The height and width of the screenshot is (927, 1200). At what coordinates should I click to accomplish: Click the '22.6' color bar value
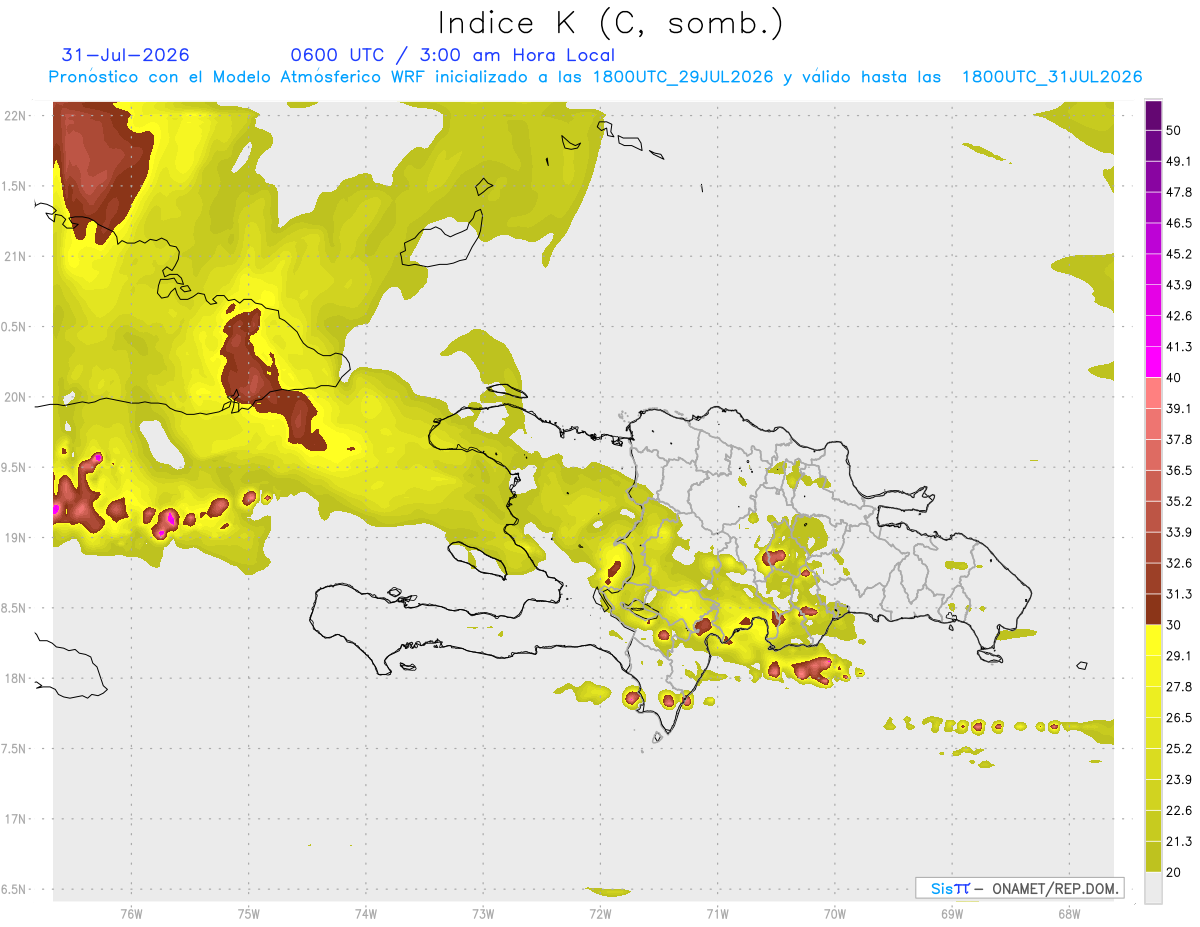1179,811
